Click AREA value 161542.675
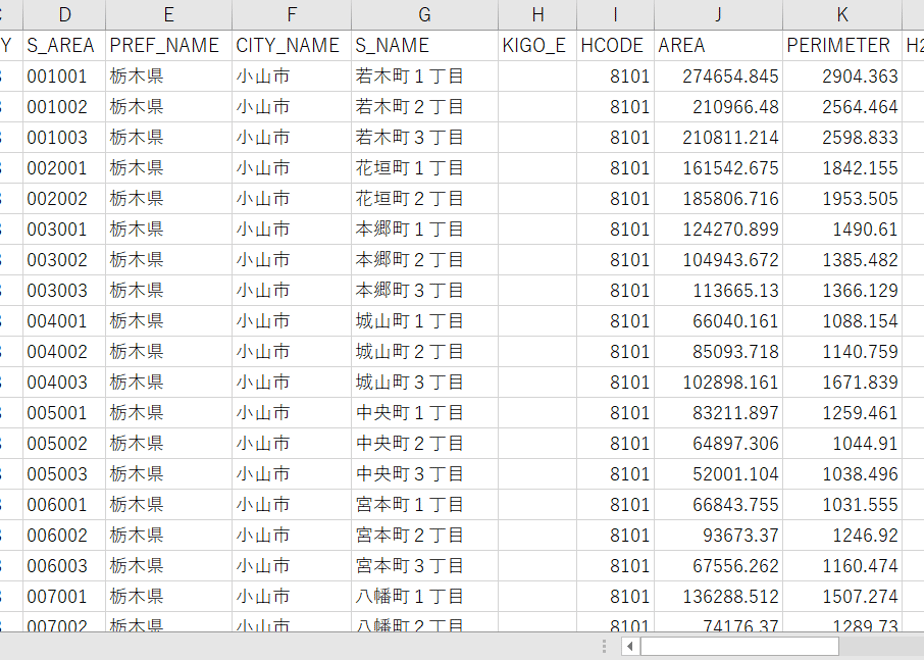The height and width of the screenshot is (660, 924). [718, 168]
